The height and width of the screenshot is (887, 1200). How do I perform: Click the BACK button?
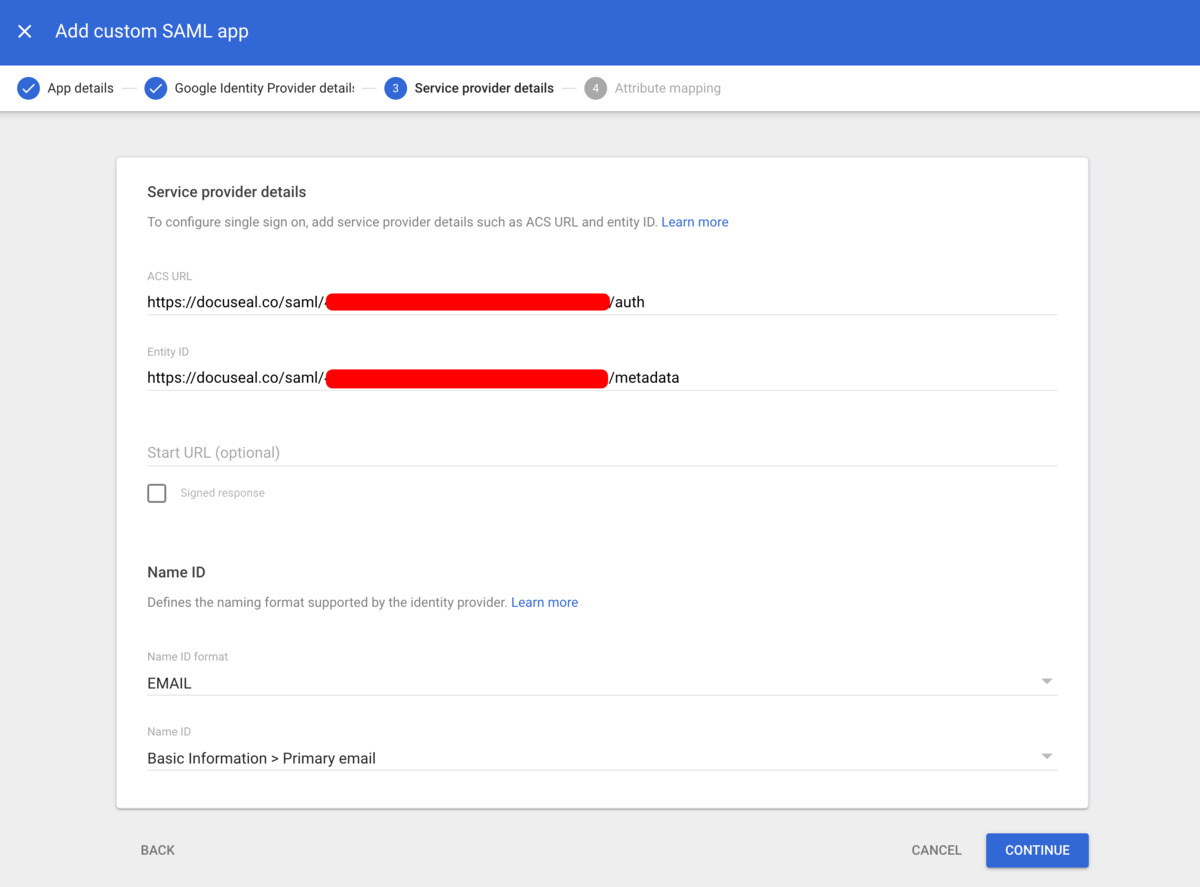tap(158, 850)
